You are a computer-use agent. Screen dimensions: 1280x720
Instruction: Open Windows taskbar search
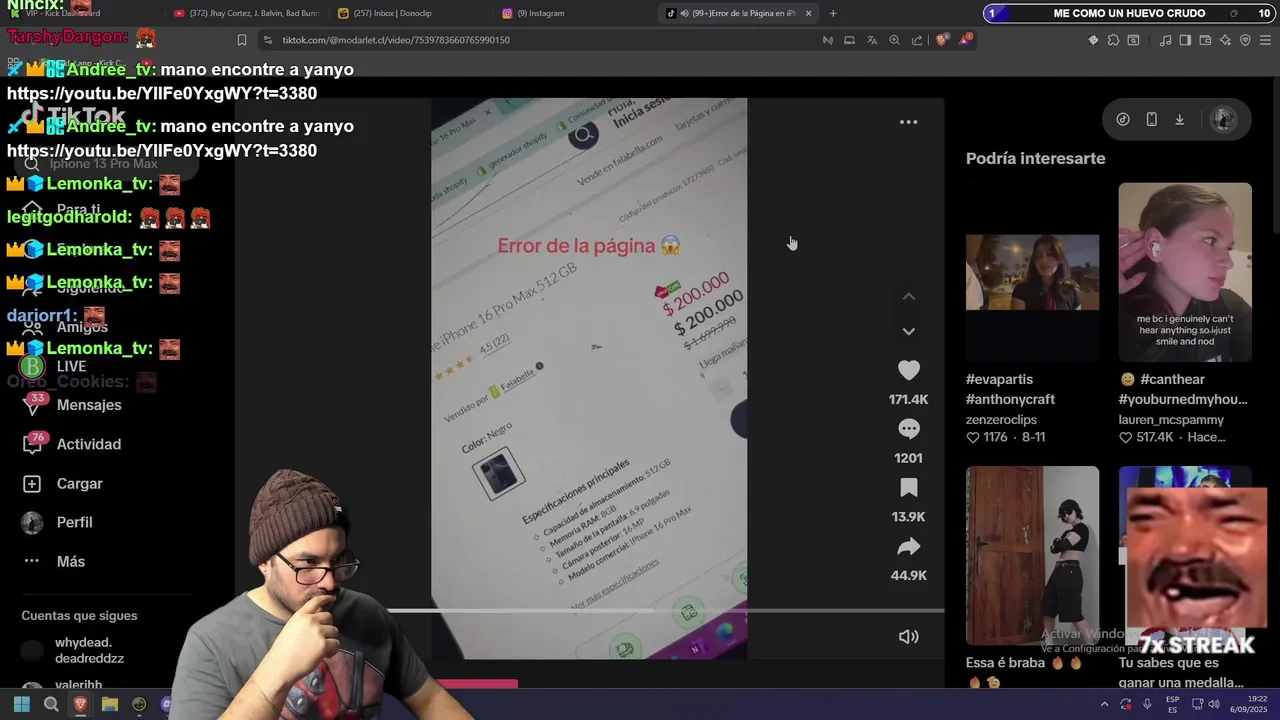click(x=51, y=704)
